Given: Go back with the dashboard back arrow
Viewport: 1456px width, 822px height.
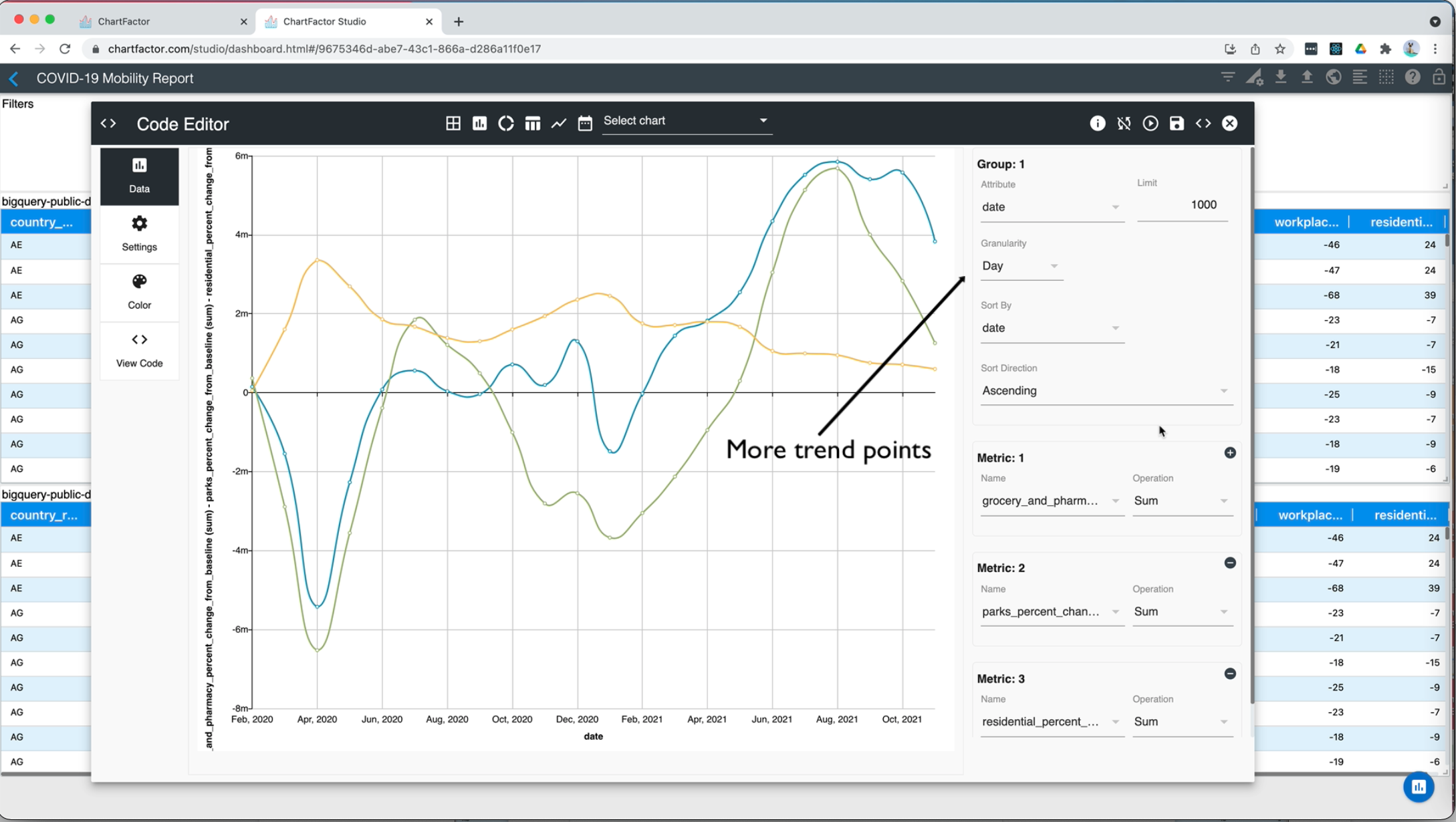Looking at the screenshot, I should [14, 78].
